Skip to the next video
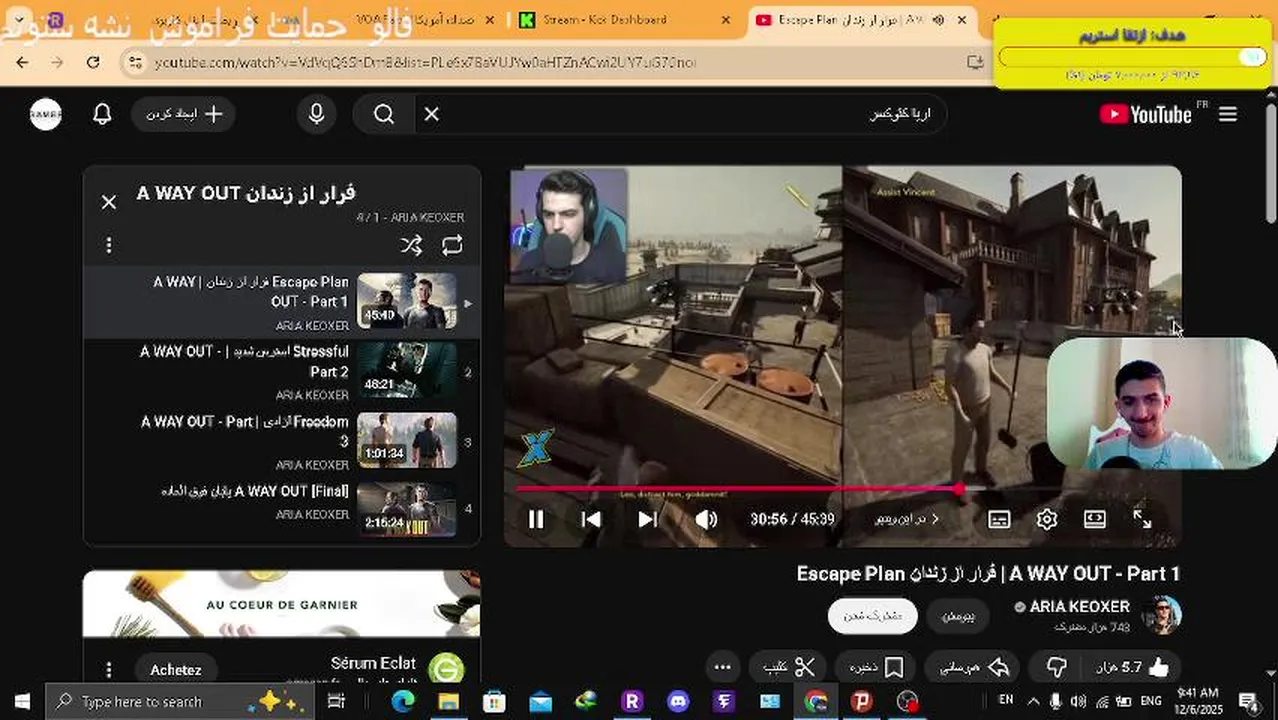The width and height of the screenshot is (1278, 720). click(647, 519)
